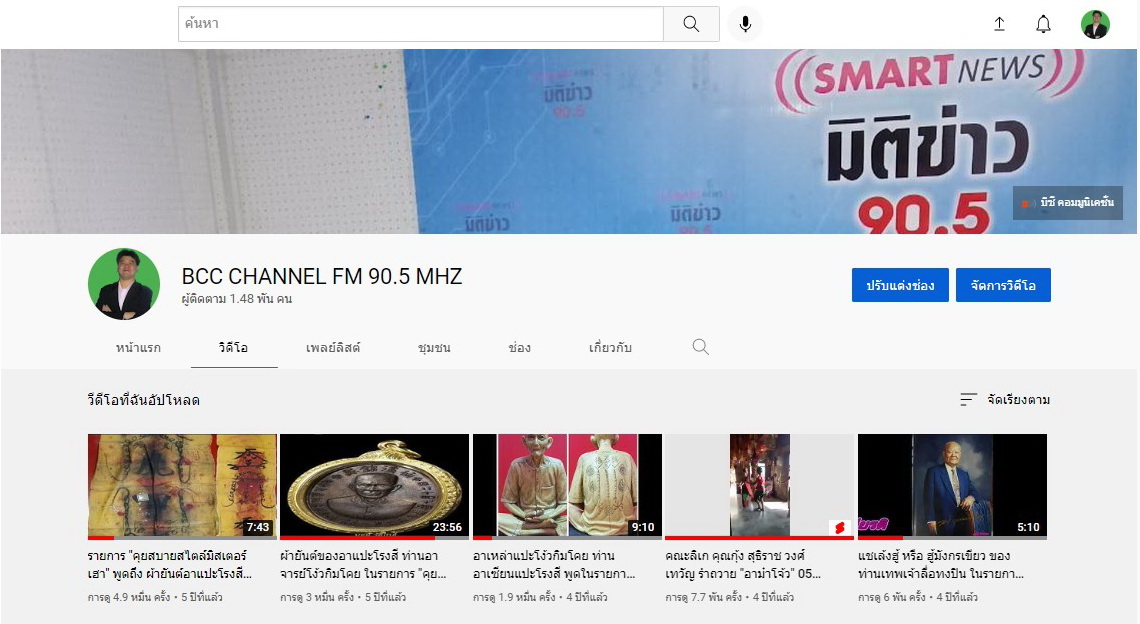Open title ผ้ายันต์ของอาแปะโรงสี
Viewport: 1140px width, 624px height.
tap(363, 564)
